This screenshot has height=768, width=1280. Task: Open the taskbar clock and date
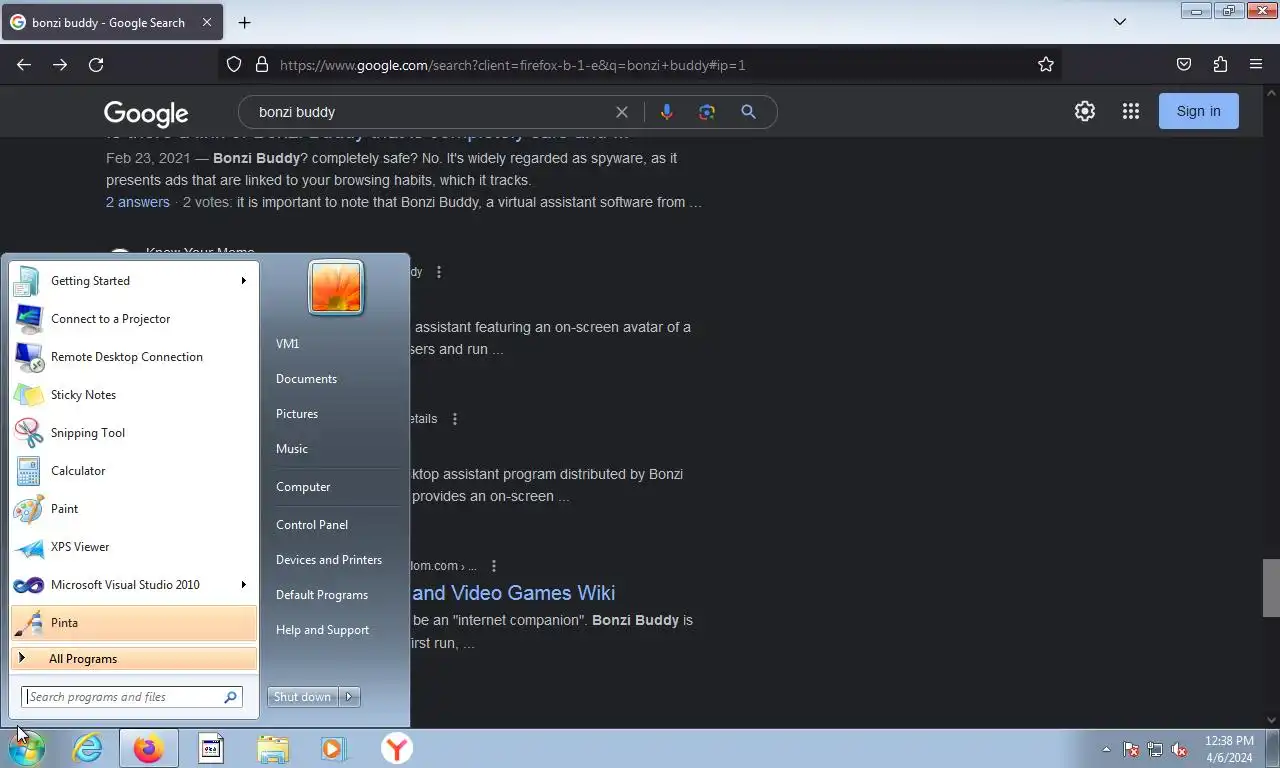[x=1229, y=749]
